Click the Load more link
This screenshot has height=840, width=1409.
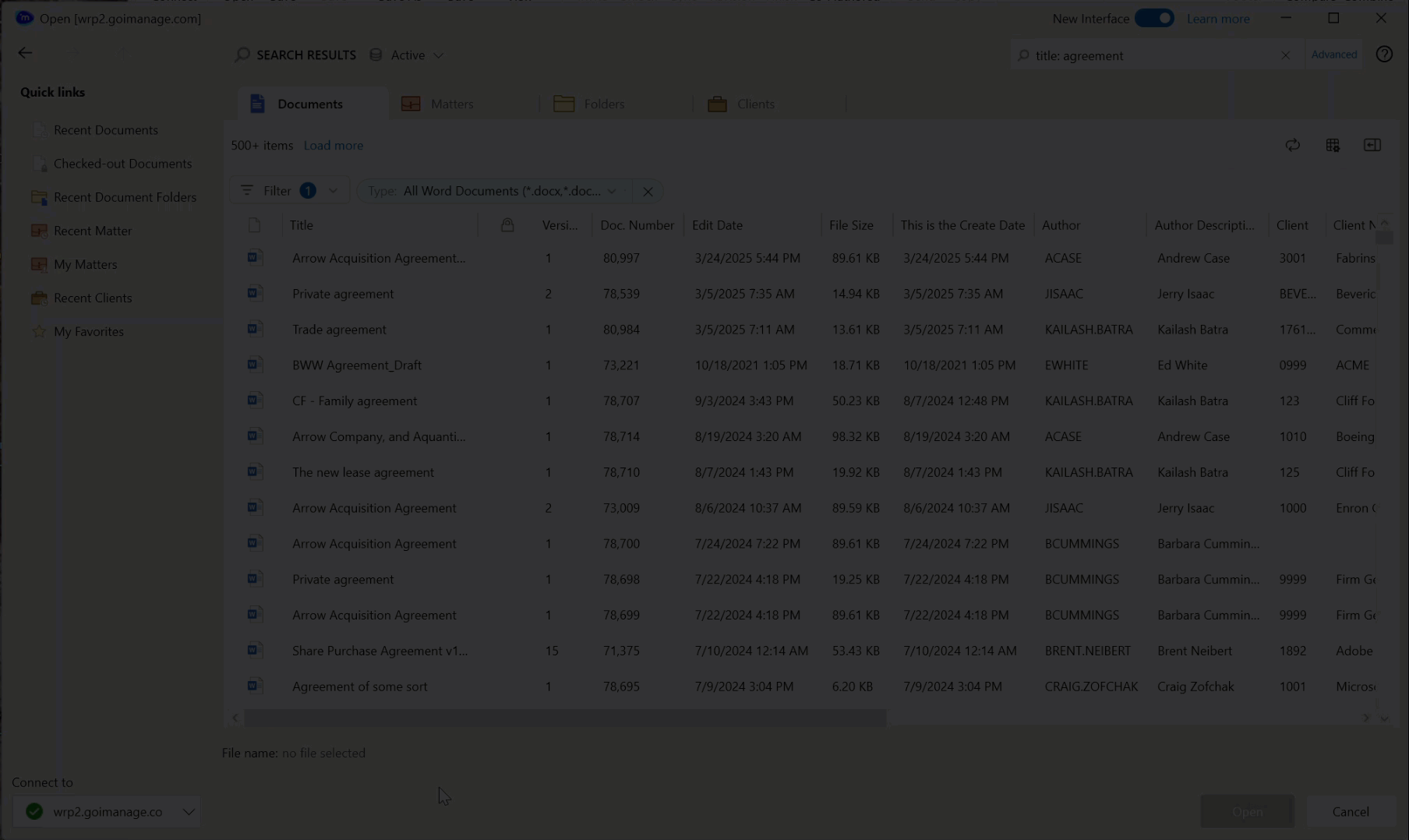coord(333,146)
